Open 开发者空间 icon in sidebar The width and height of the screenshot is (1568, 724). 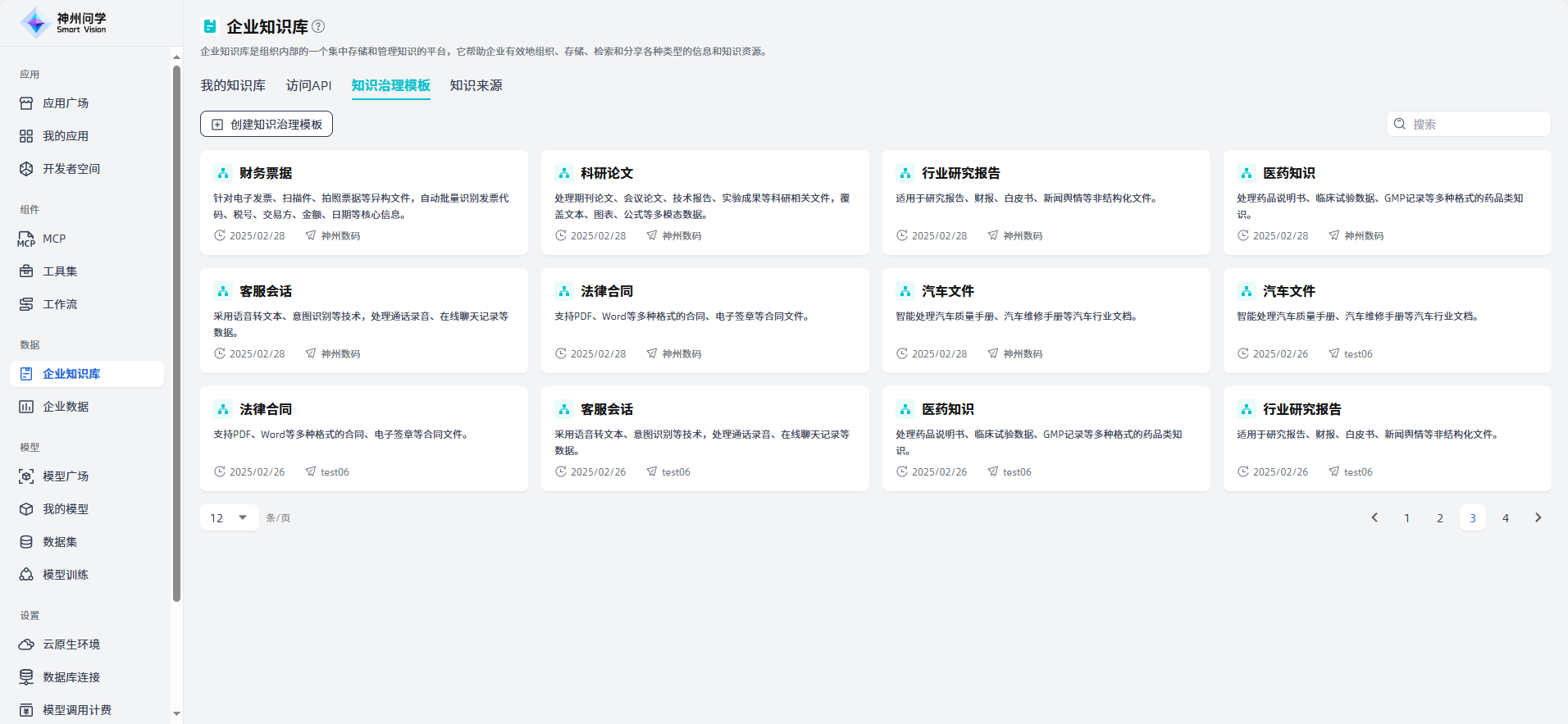coord(26,169)
